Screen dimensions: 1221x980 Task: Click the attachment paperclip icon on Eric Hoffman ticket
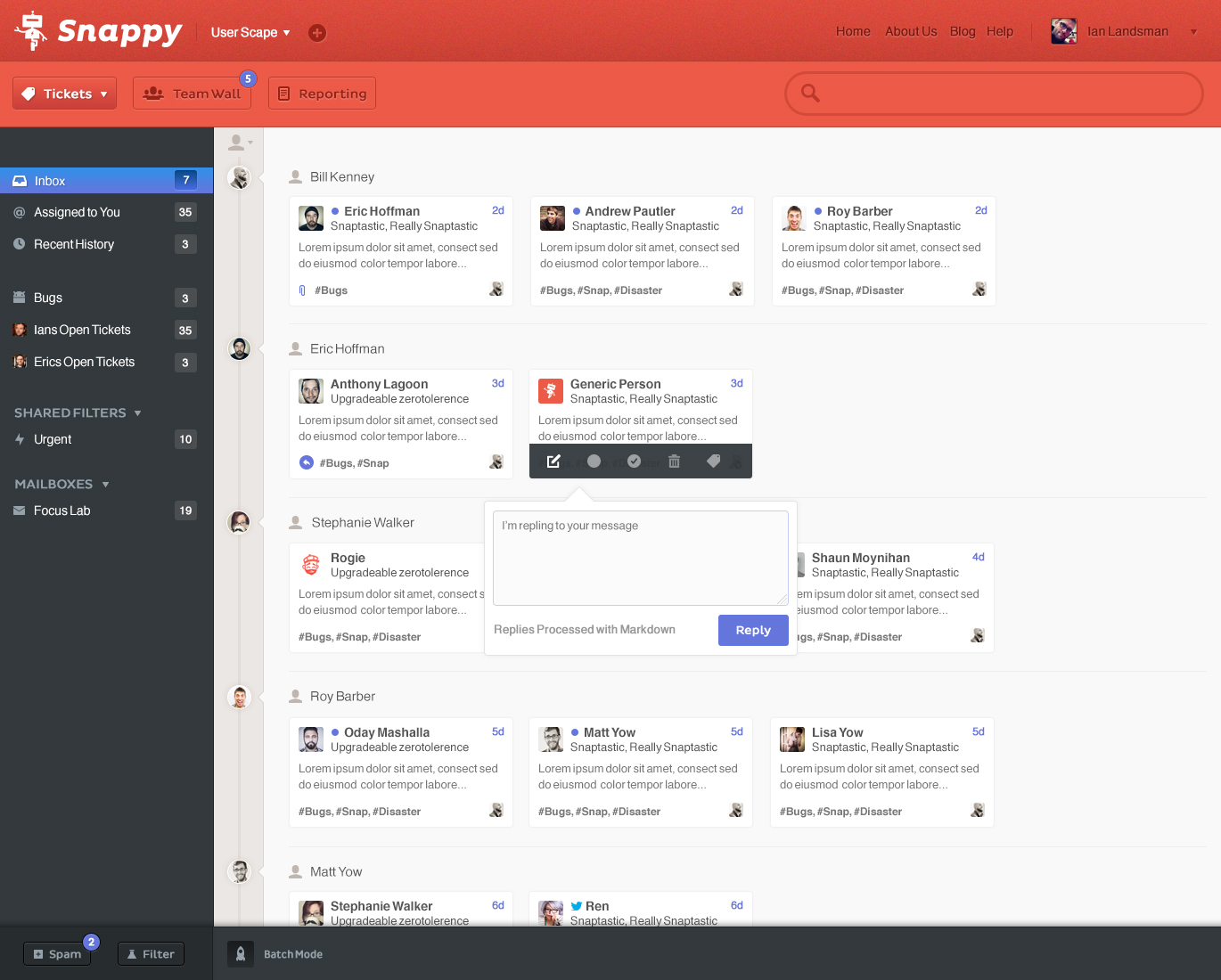pos(302,290)
